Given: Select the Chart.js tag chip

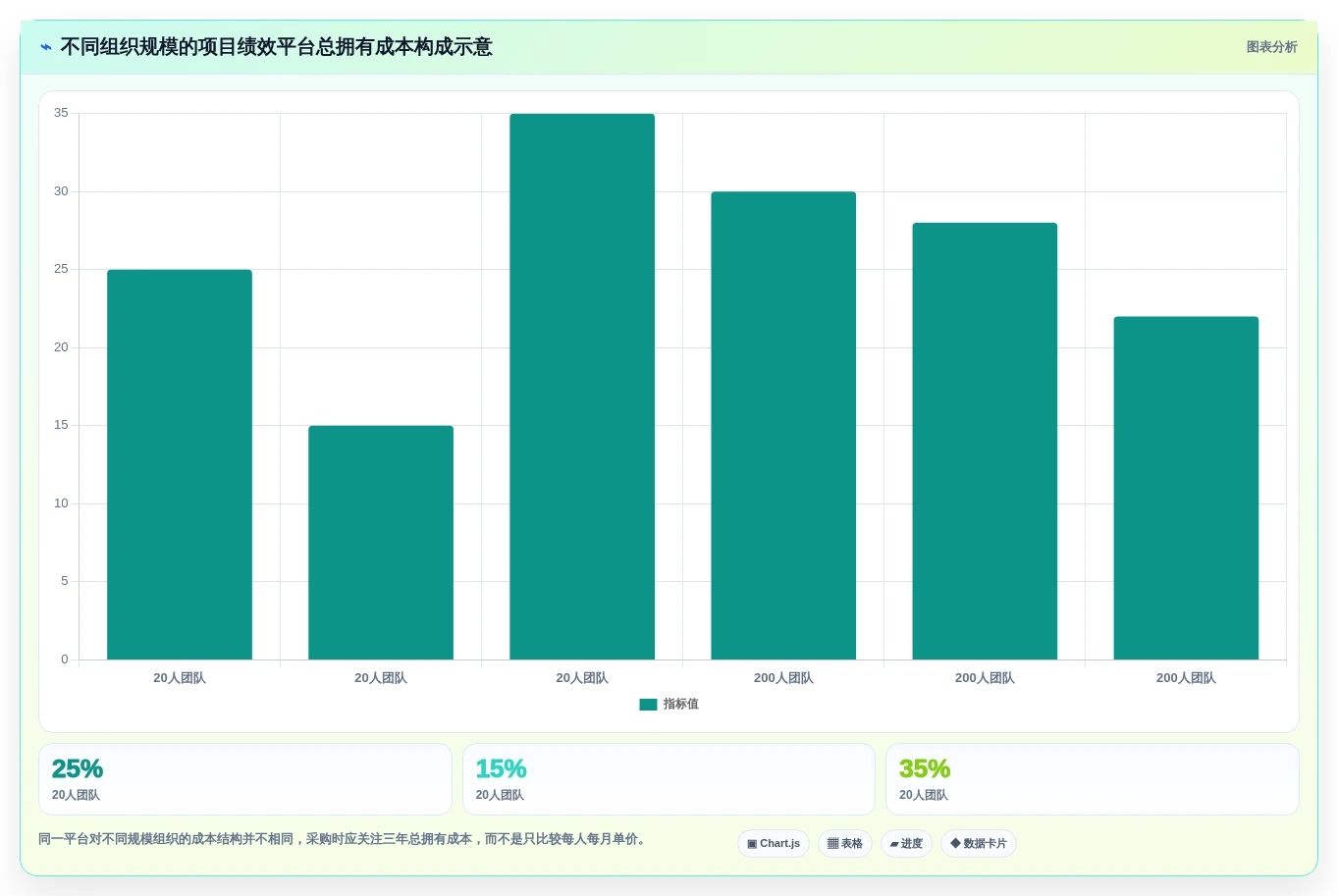Looking at the screenshot, I should (774, 844).
